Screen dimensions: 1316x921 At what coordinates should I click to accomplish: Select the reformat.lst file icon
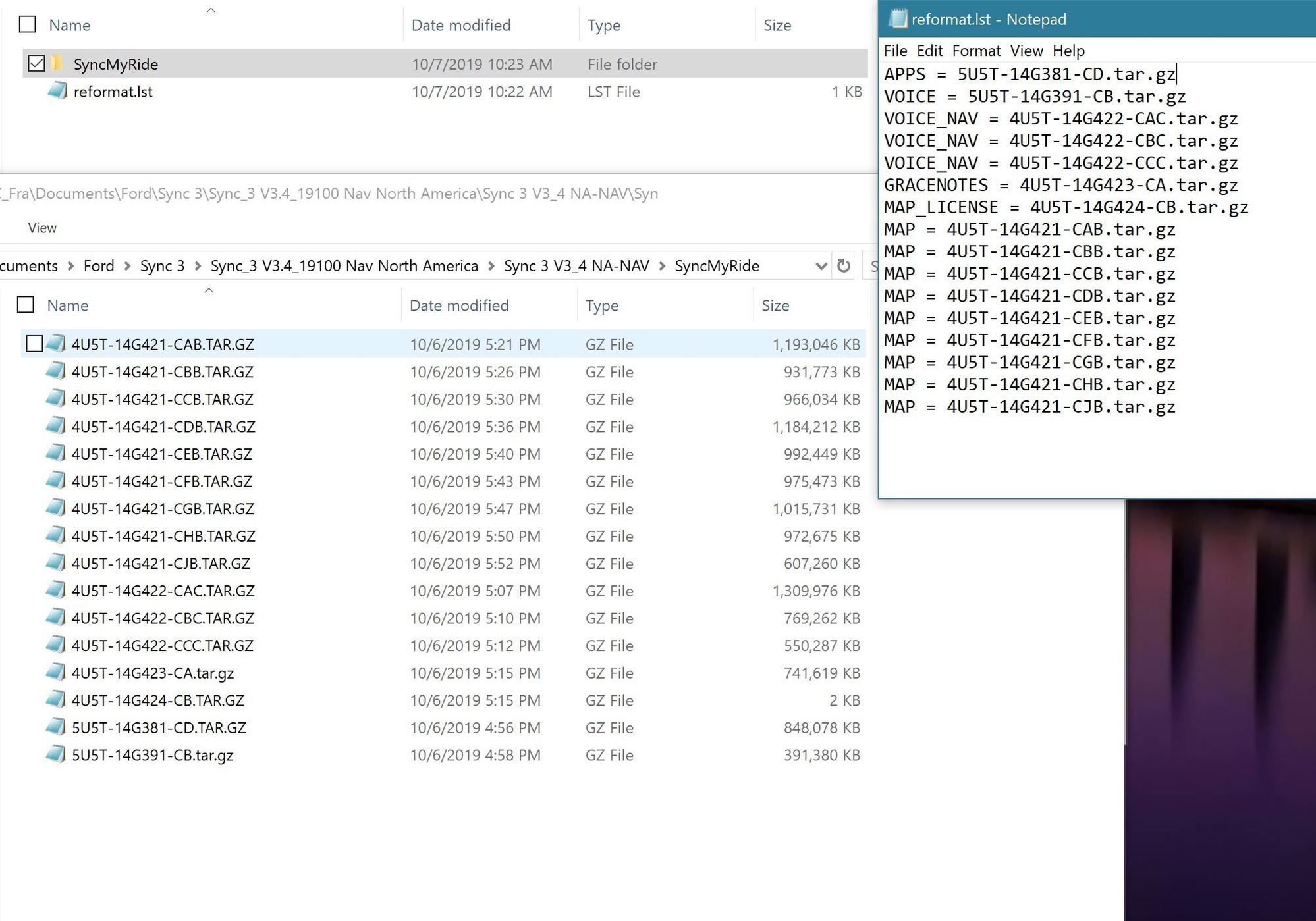[x=59, y=92]
